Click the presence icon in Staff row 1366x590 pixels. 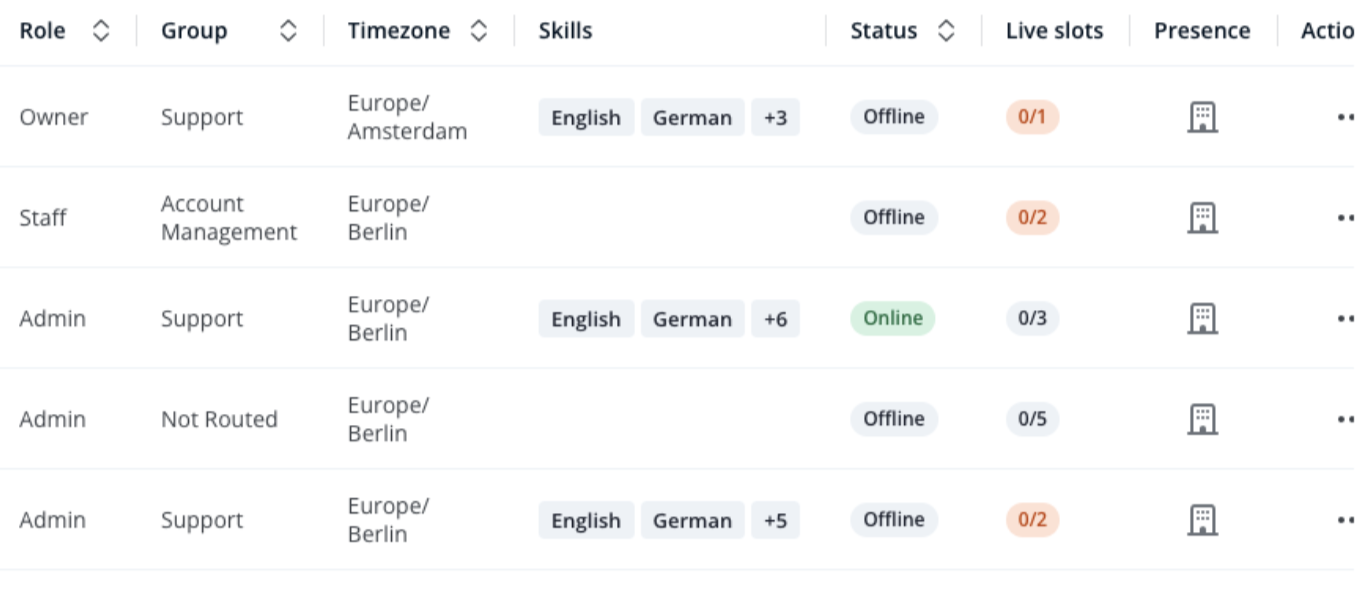(x=1202, y=217)
